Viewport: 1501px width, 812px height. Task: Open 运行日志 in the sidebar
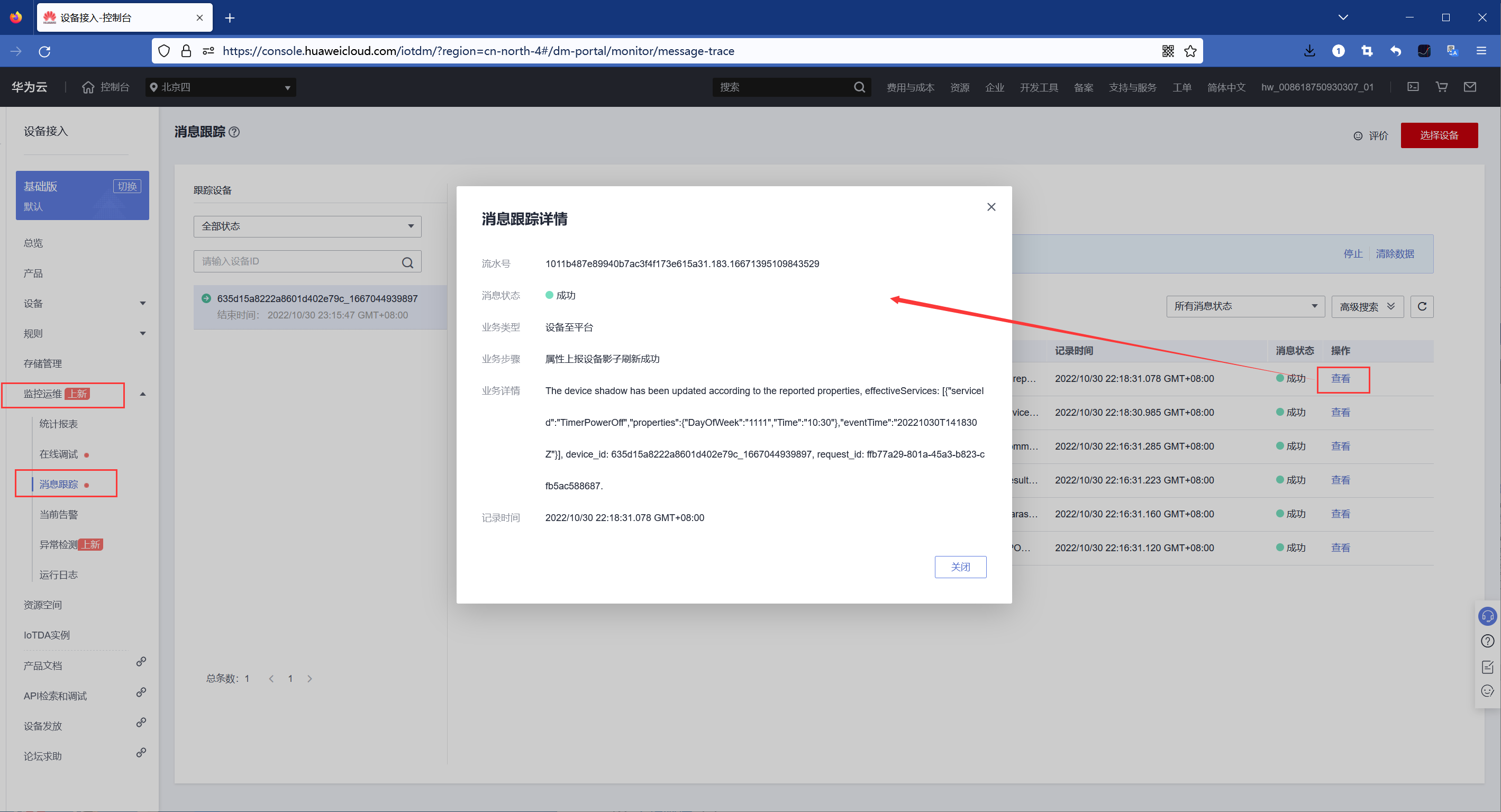(x=58, y=575)
